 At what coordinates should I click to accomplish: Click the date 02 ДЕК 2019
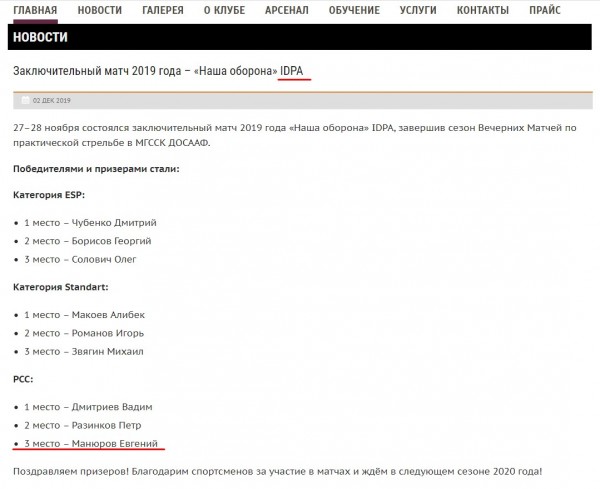pyautogui.click(x=52, y=101)
